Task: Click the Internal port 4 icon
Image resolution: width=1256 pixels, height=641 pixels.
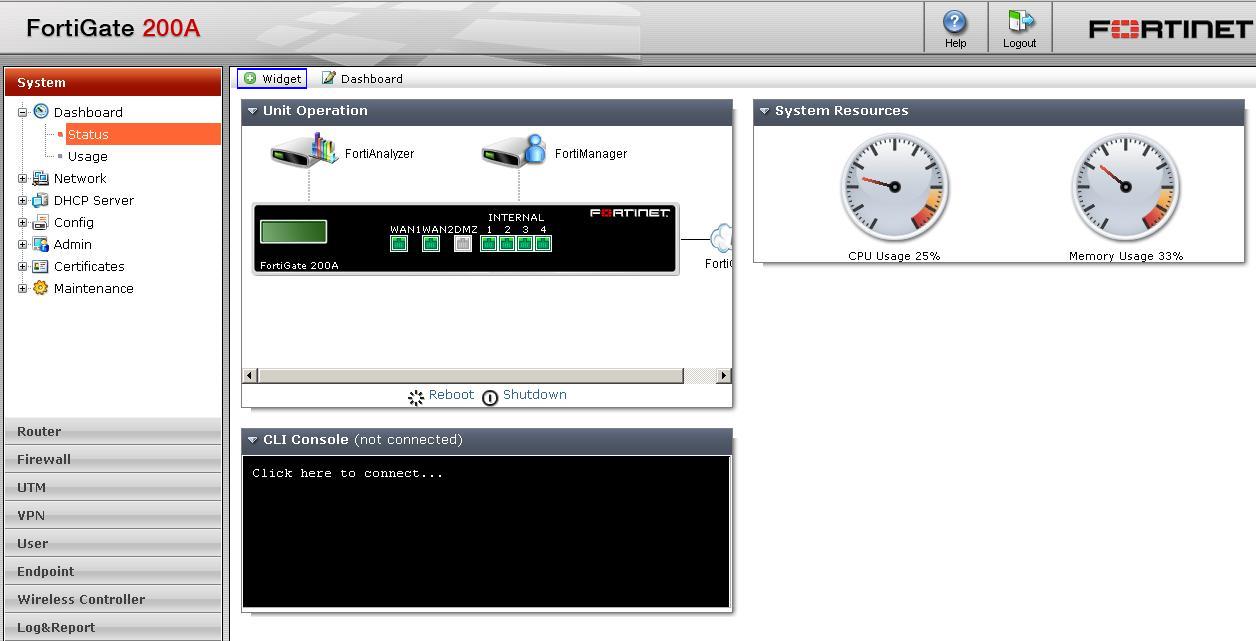Action: (x=543, y=243)
